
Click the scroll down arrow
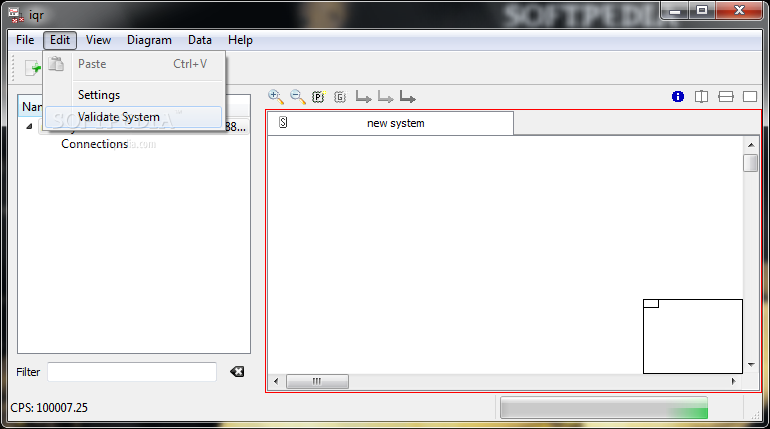pos(751,365)
